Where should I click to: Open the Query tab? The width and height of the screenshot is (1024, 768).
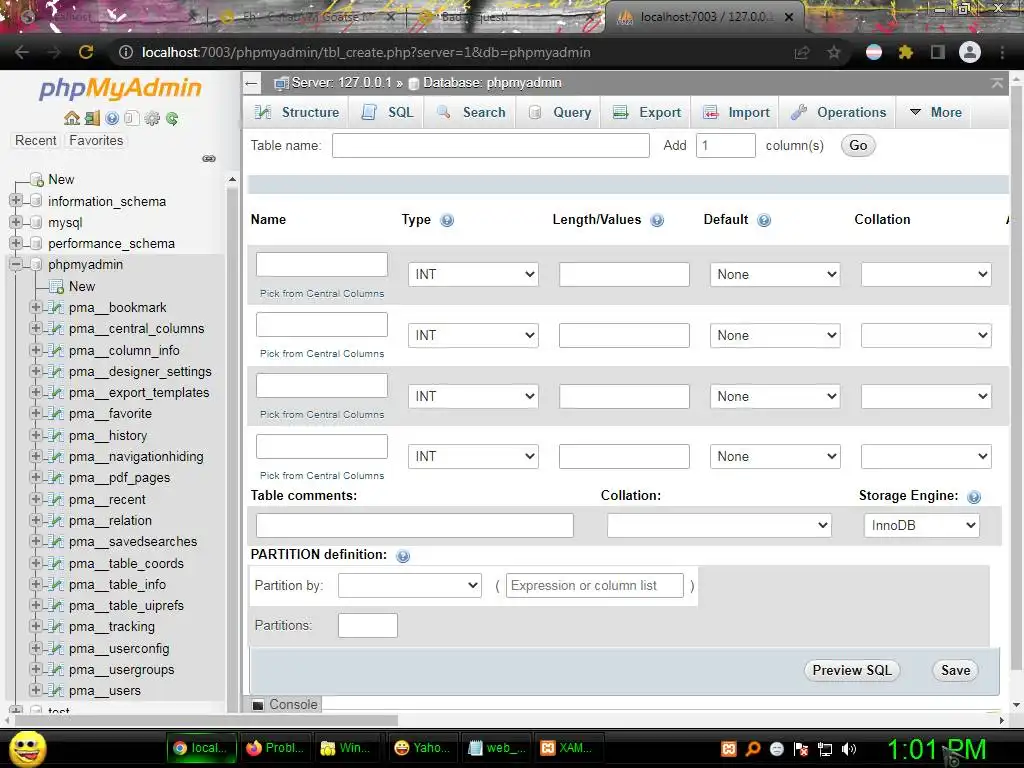(560, 112)
